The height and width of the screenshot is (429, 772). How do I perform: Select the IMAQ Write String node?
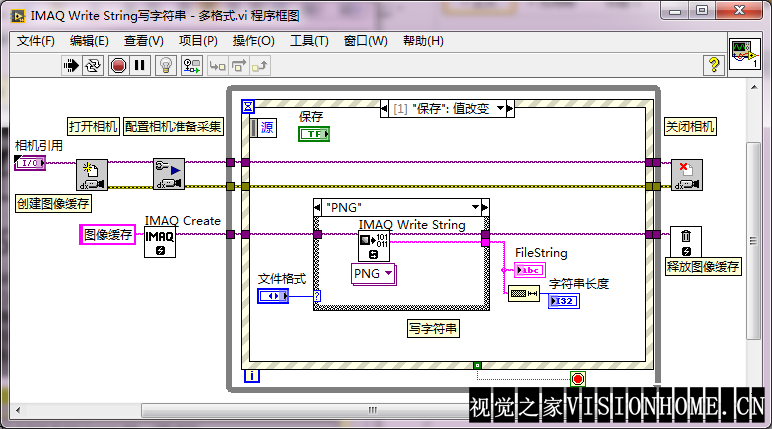tap(373, 246)
